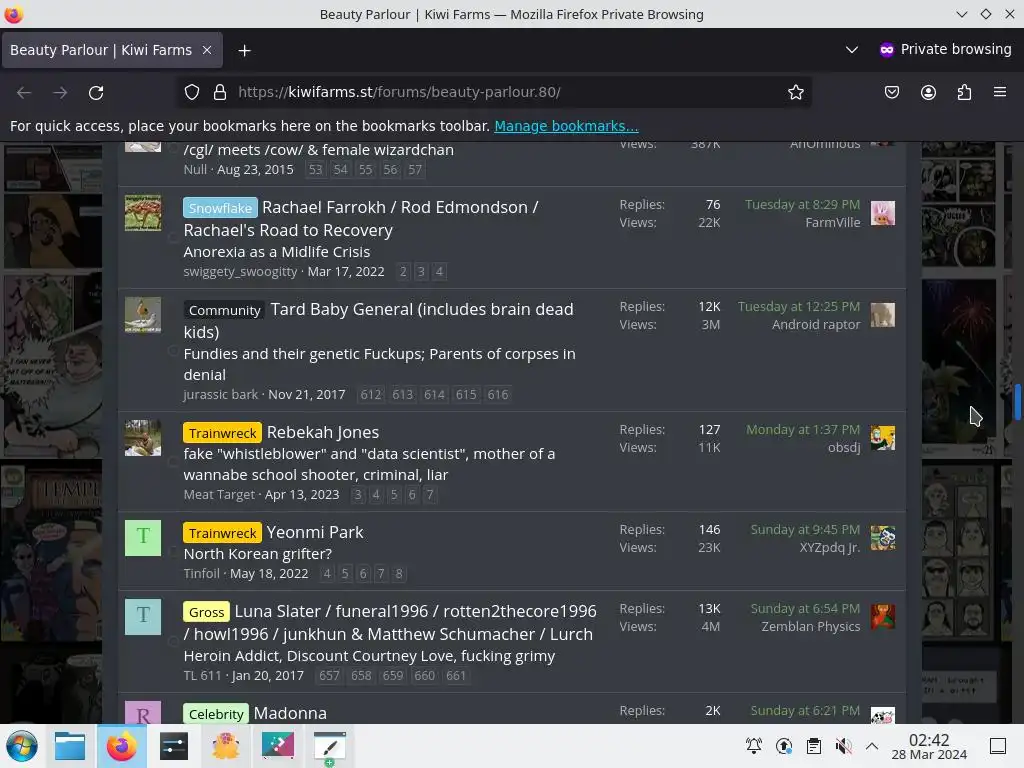Open page 57 of /cgl/ meets /cow/ thread
Image resolution: width=1024 pixels, height=768 pixels.
click(x=415, y=170)
